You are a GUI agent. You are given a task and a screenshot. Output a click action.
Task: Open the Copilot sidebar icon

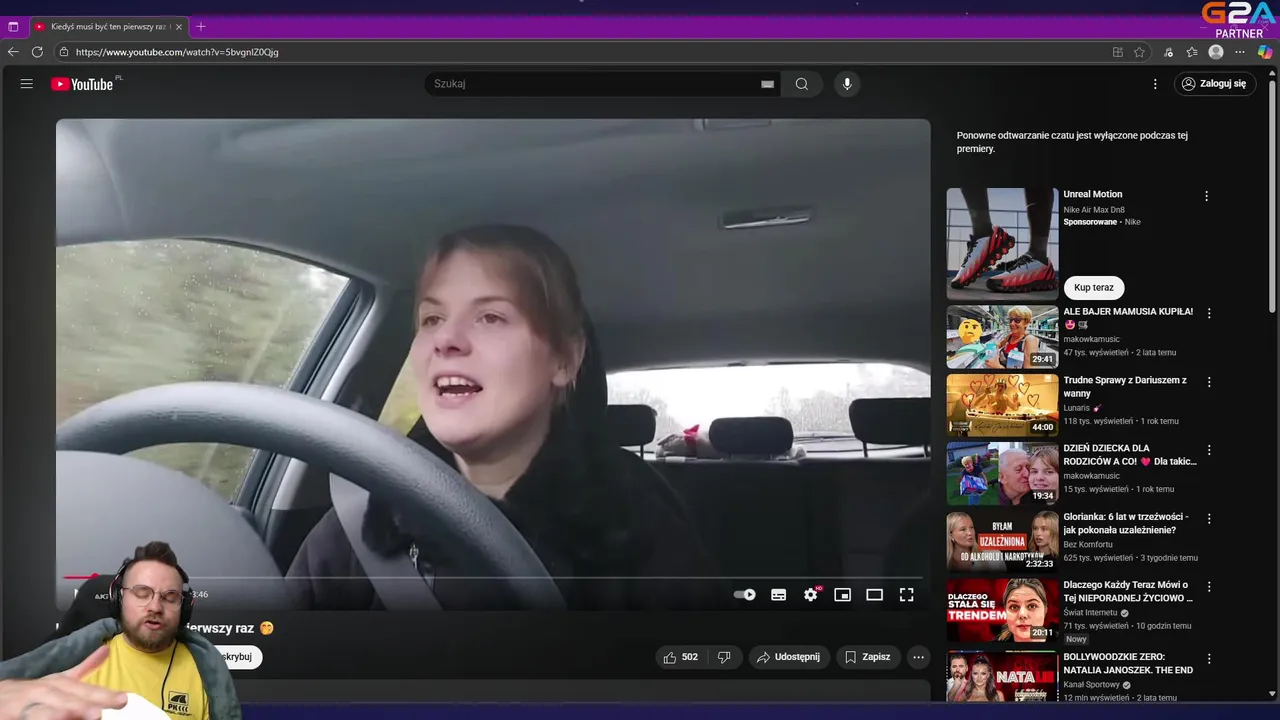1265,52
